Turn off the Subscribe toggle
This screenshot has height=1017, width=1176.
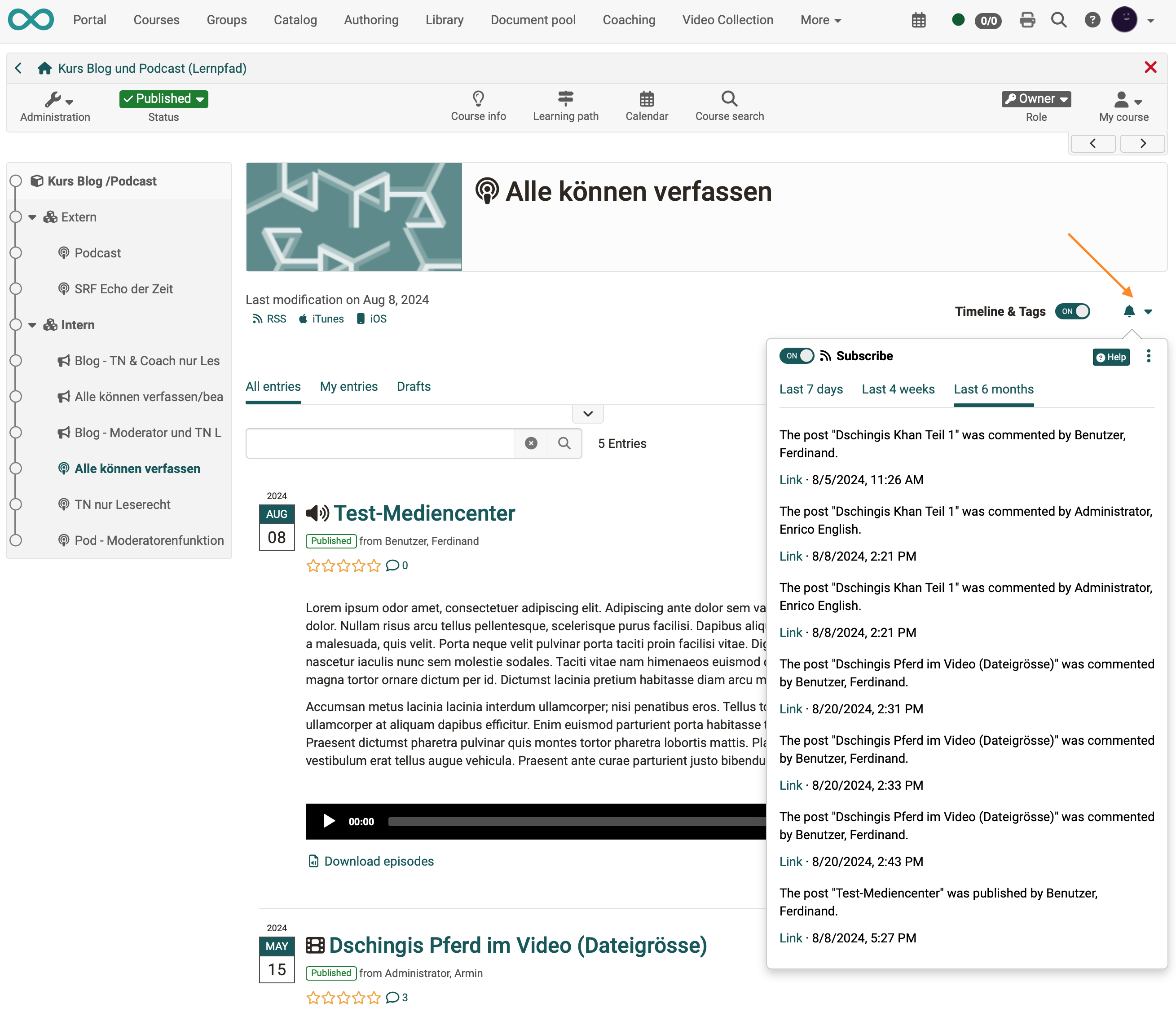pos(796,356)
